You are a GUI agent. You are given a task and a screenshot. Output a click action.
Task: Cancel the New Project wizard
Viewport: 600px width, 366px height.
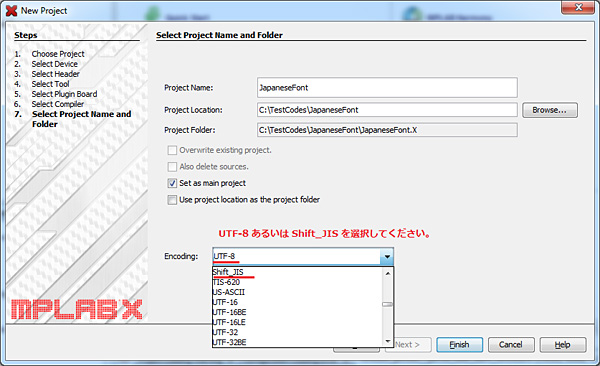[x=511, y=345]
